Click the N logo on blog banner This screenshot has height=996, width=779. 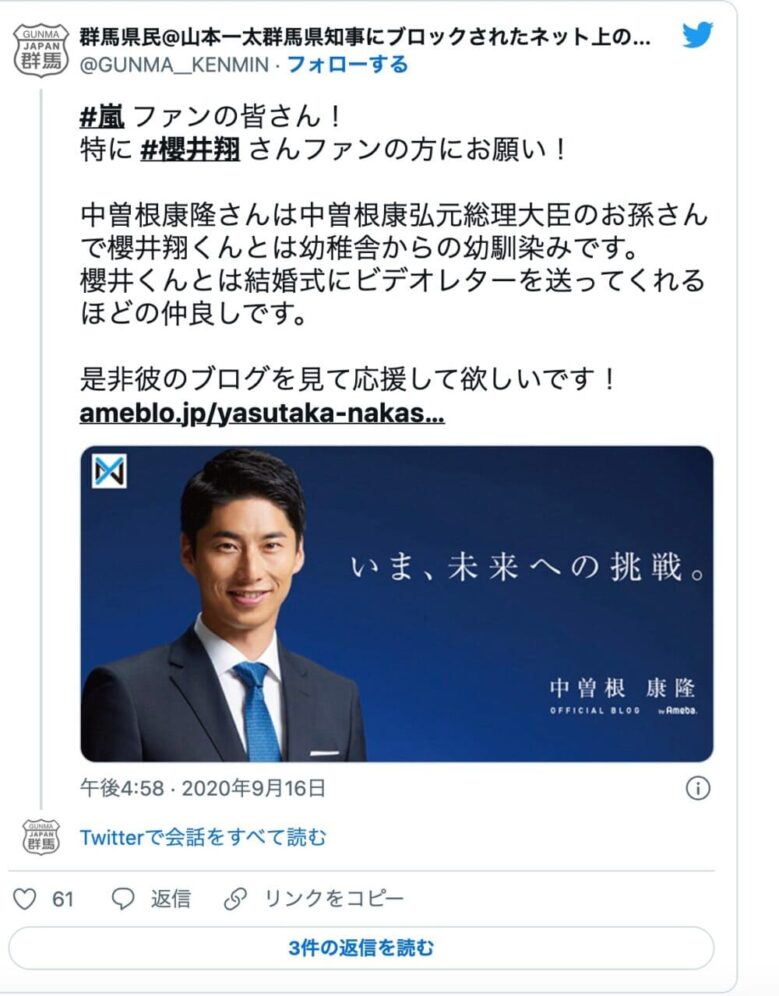tap(109, 471)
